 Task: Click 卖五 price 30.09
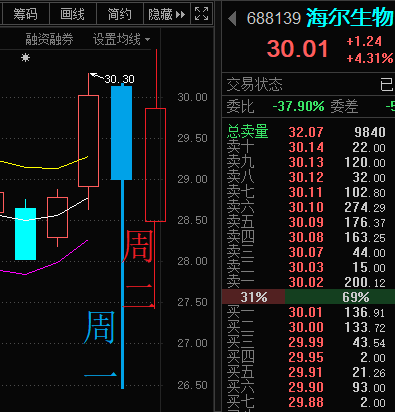click(x=306, y=222)
